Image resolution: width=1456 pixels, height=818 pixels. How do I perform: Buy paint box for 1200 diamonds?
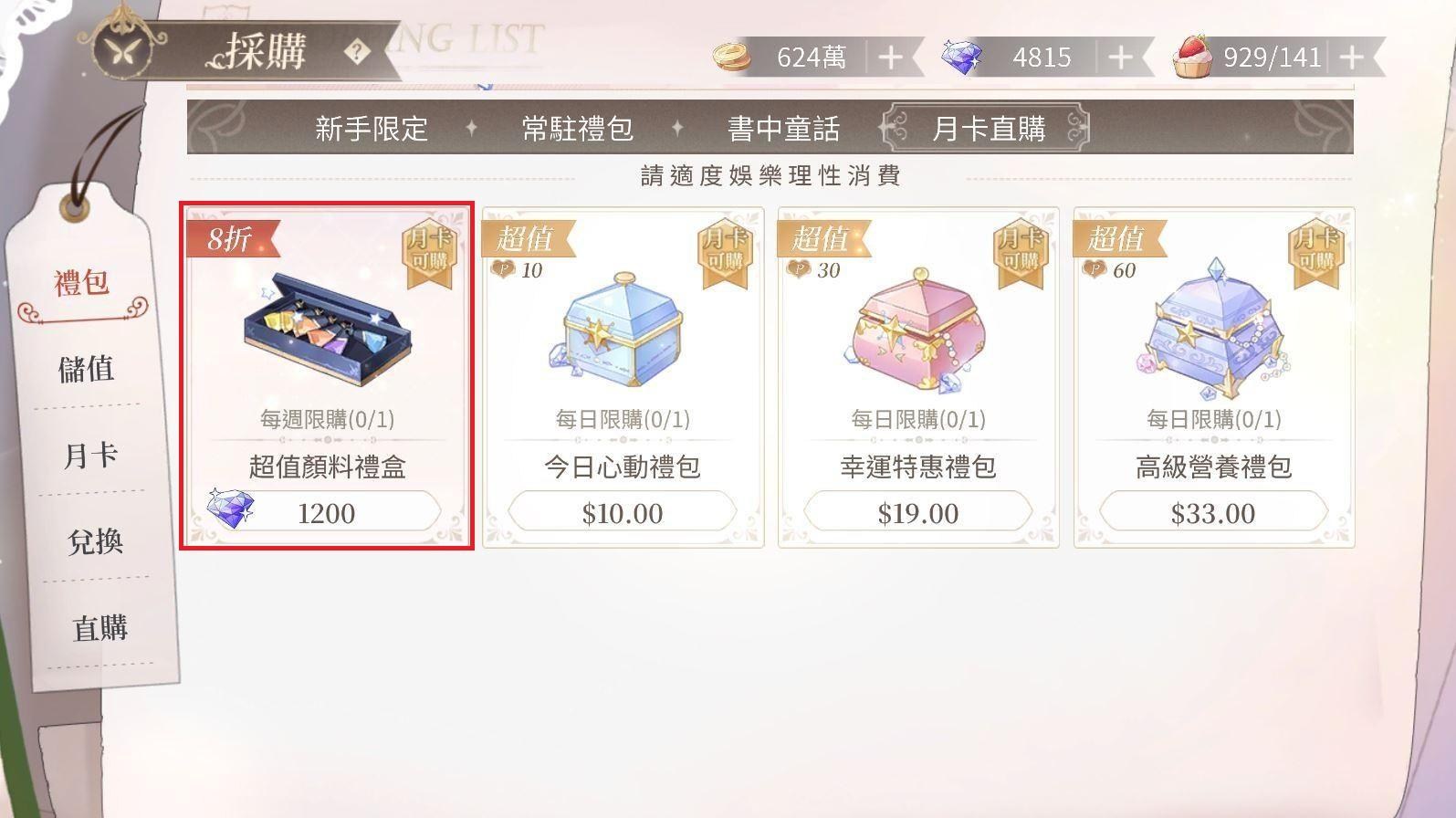pos(325,512)
